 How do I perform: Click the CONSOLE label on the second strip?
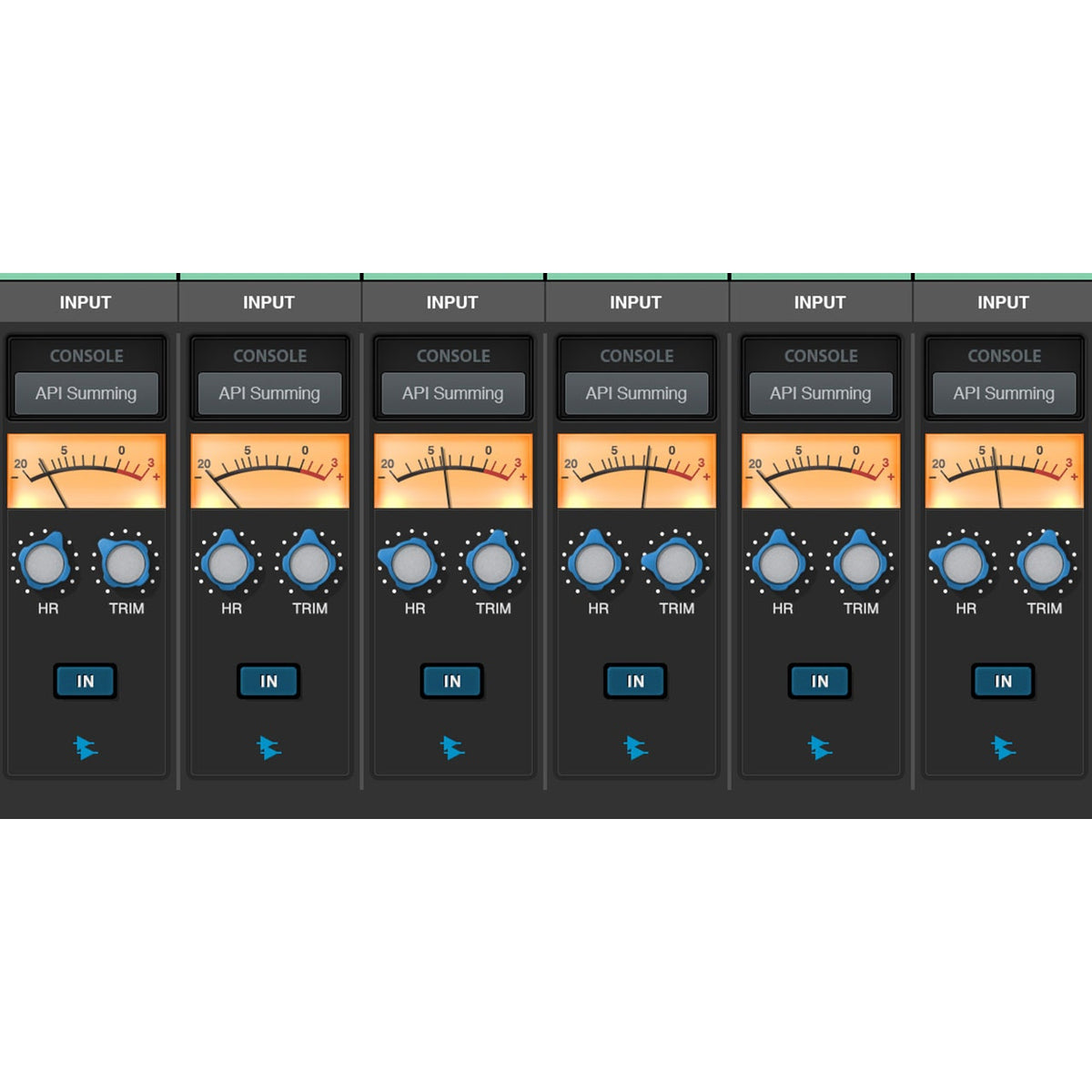(269, 356)
